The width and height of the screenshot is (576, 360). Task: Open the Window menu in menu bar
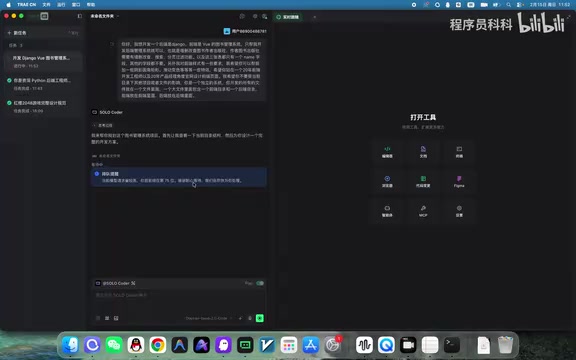(x=76, y=5)
